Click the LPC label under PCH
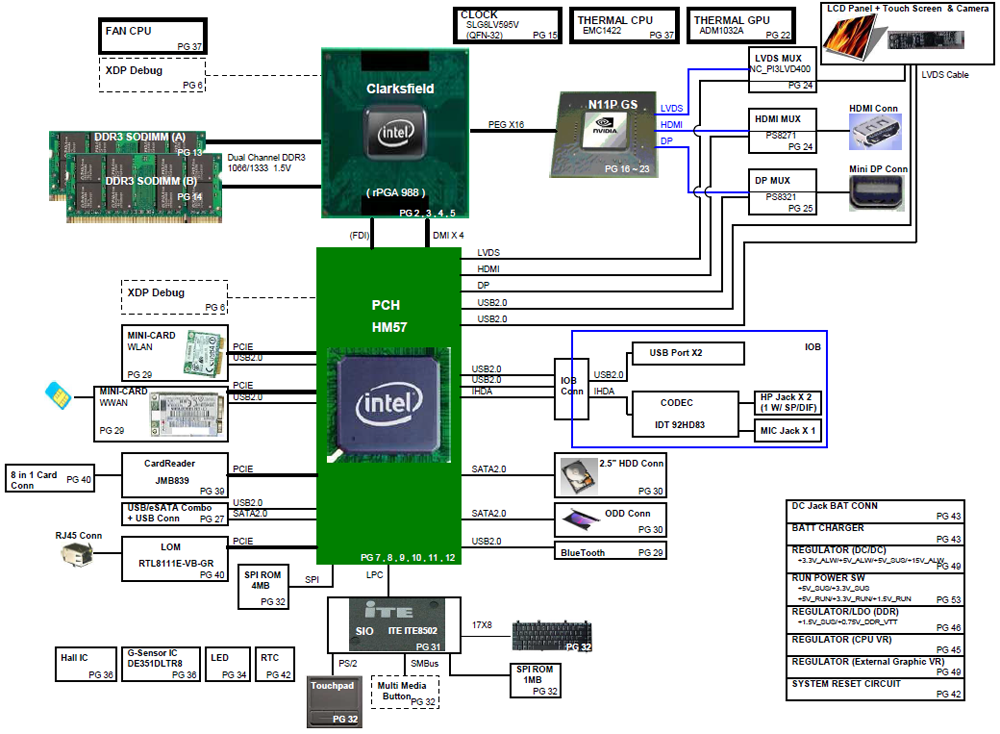 tap(374, 575)
